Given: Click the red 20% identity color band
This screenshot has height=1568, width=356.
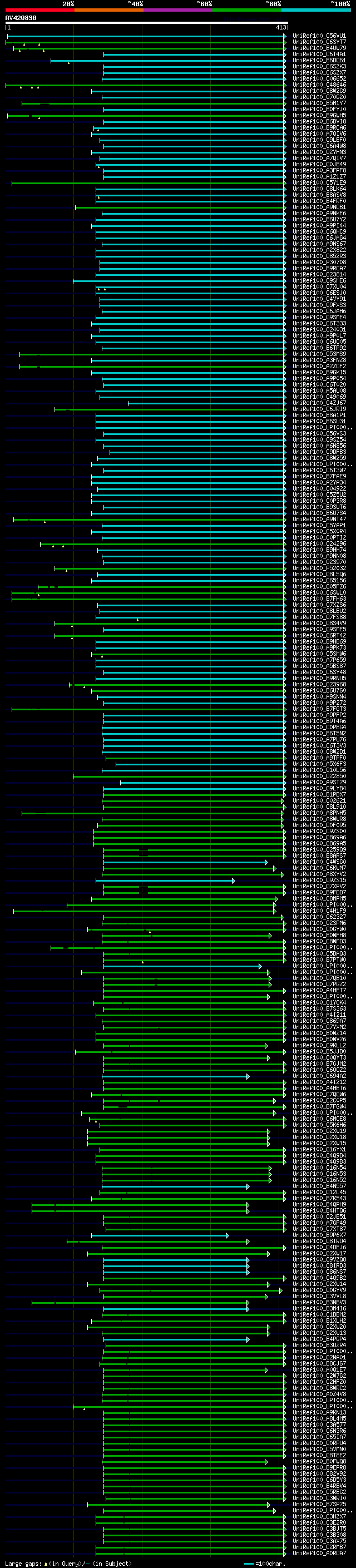Looking at the screenshot, I should [x=39, y=10].
